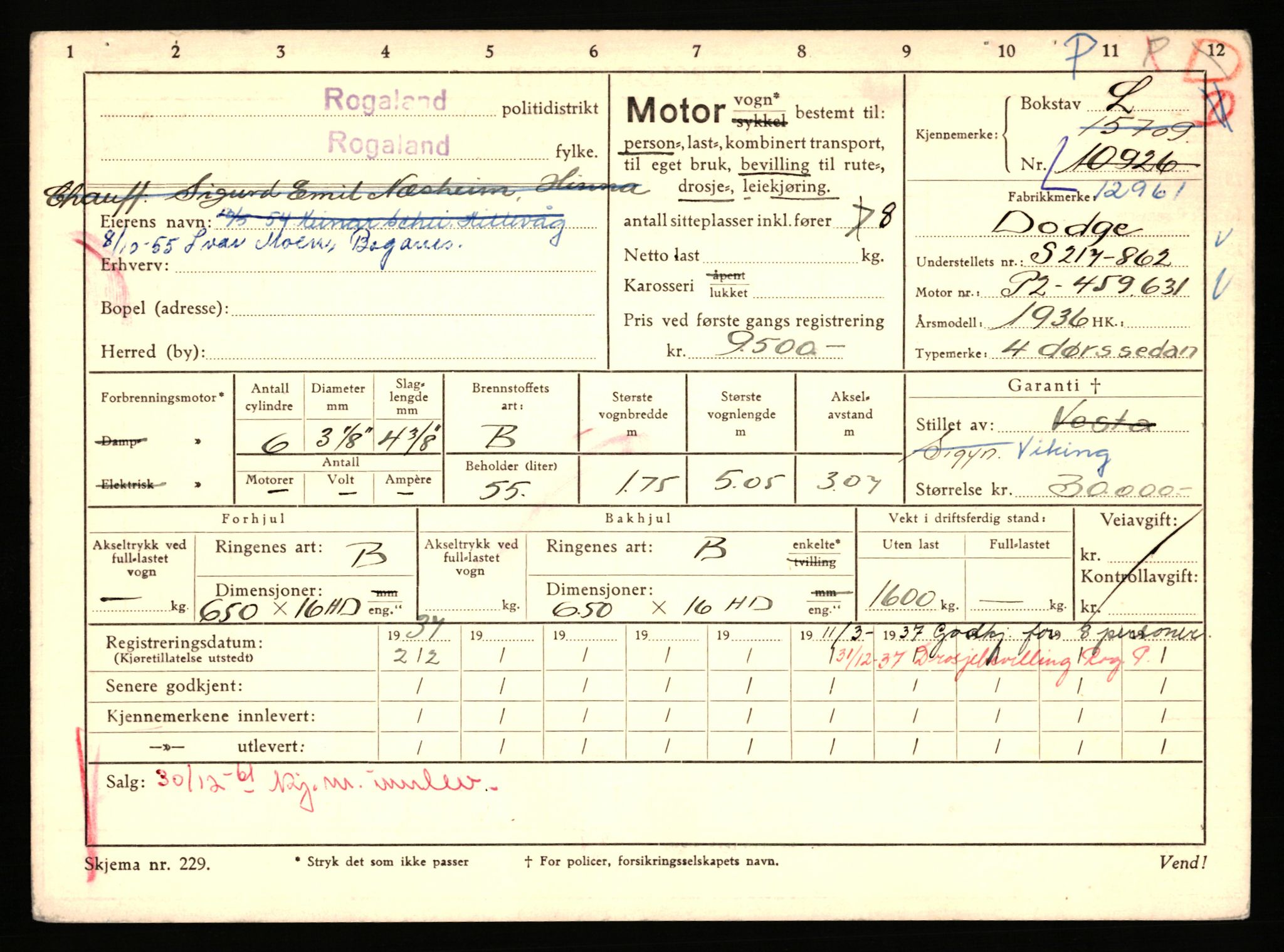1284x952 pixels.
Task: Click the antall sitteplasser value 8
Action: [x=888, y=216]
